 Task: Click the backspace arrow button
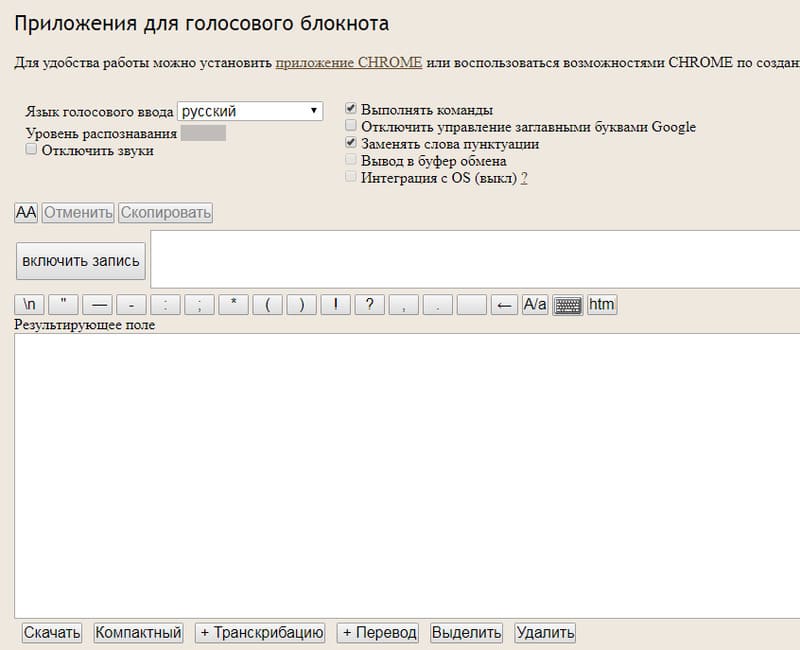click(x=505, y=305)
